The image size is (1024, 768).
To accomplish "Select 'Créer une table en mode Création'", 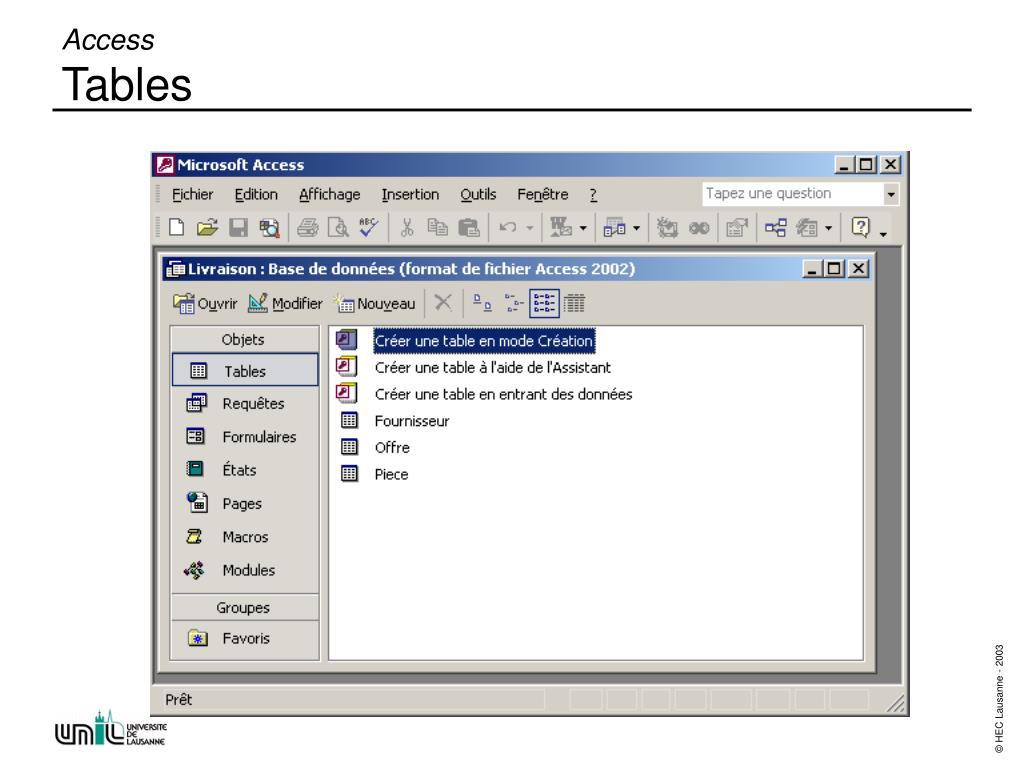I will click(483, 341).
